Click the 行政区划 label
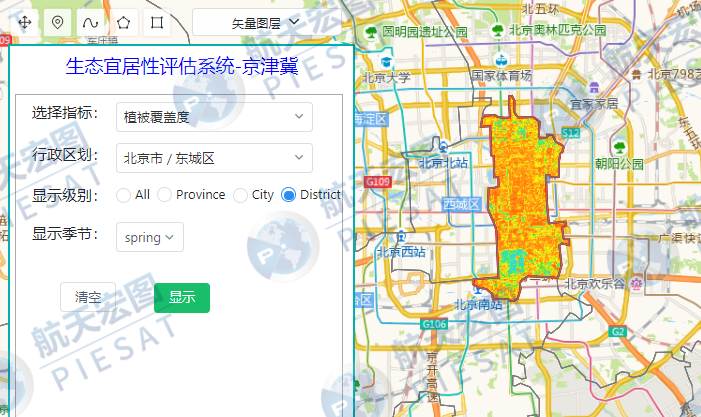This screenshot has width=701, height=417. coord(65,155)
